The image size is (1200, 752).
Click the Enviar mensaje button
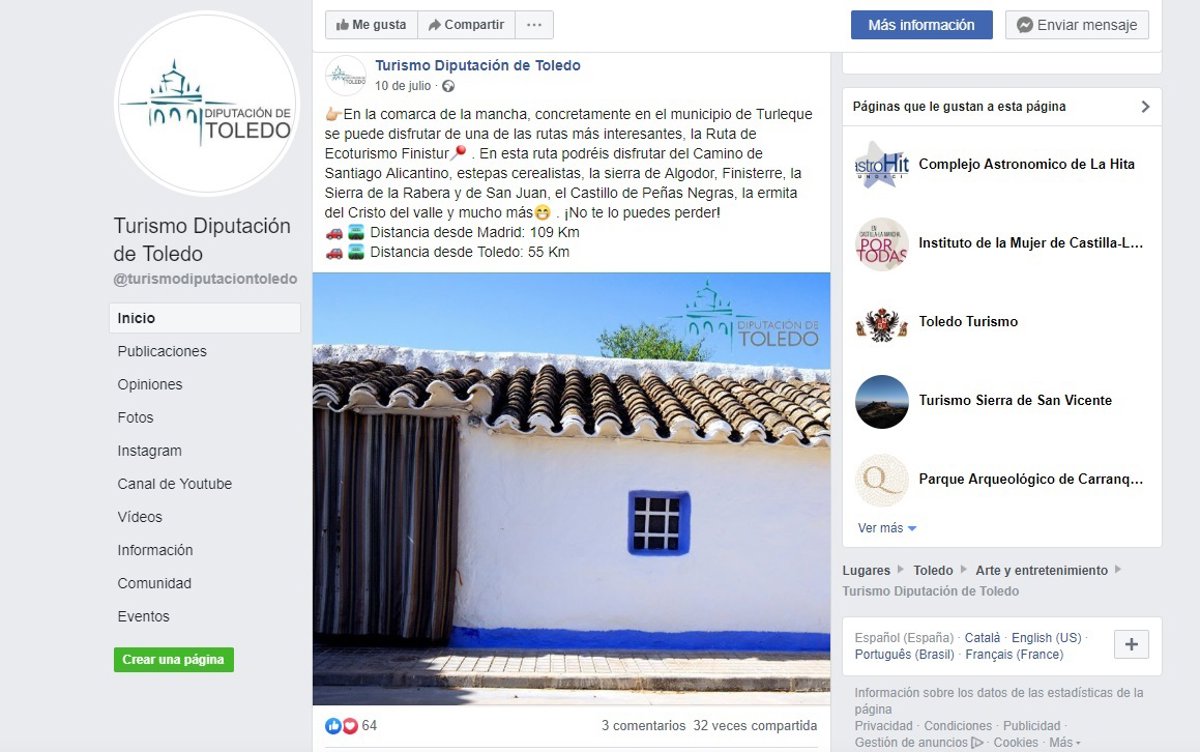[x=1077, y=25]
